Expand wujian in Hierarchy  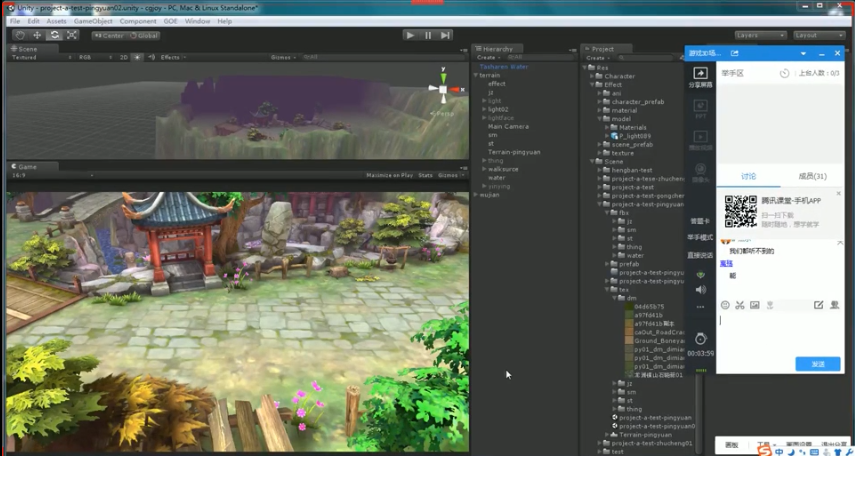coord(476,195)
